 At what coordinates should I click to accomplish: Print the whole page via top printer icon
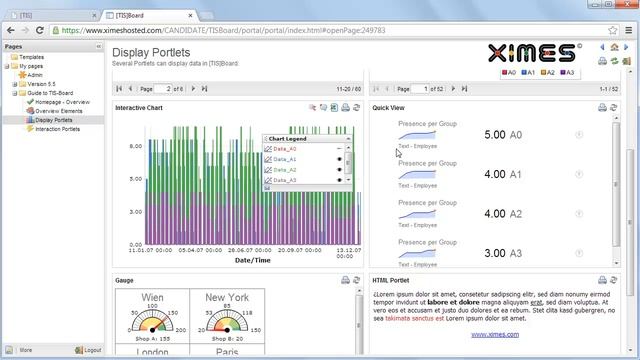[x=602, y=61]
